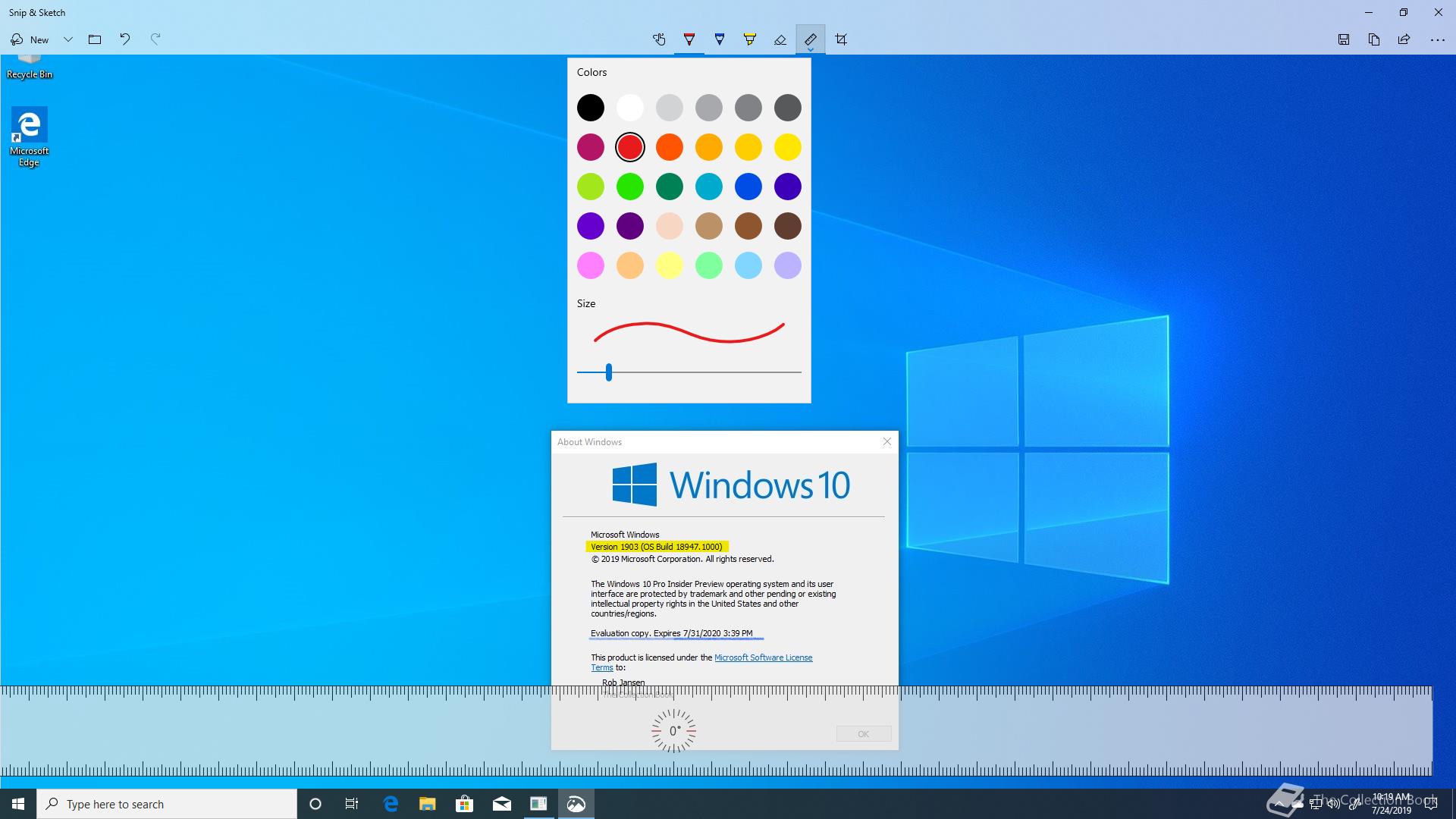Share the snip
Image resolution: width=1456 pixels, height=819 pixels.
coord(1404,39)
